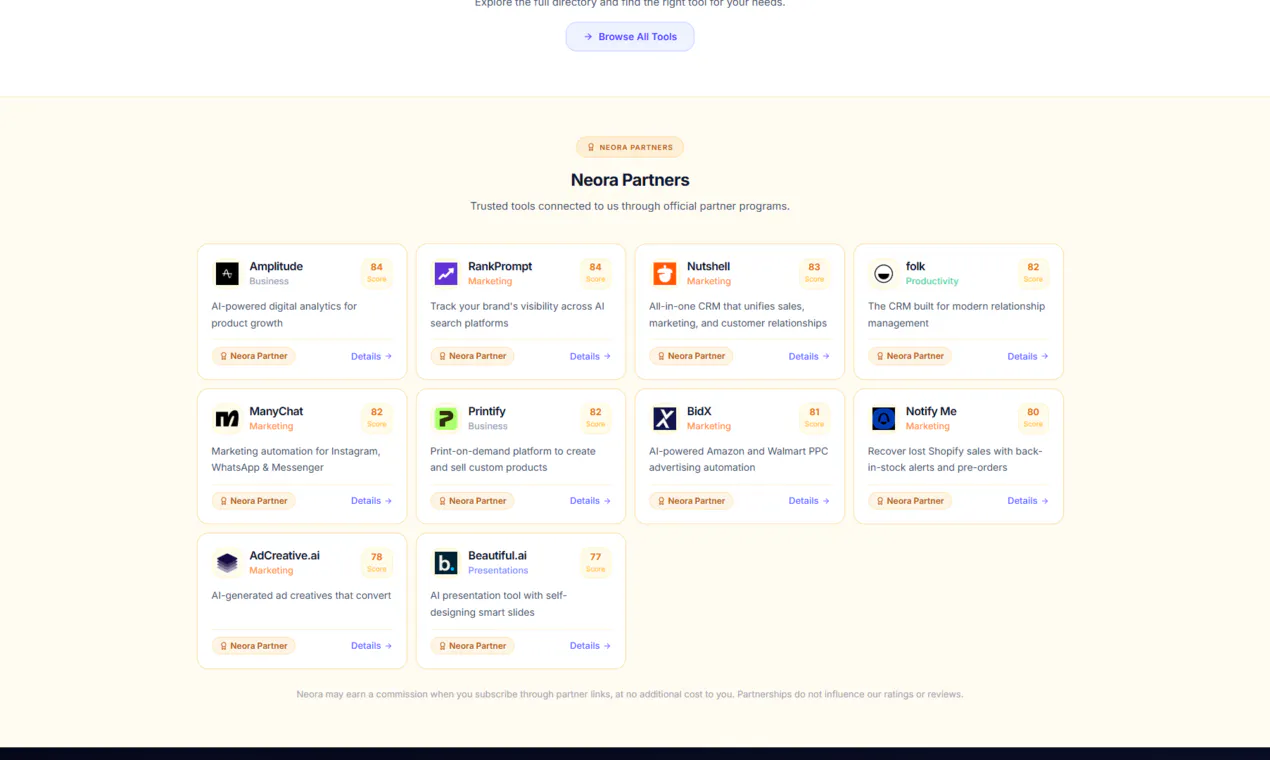Screen dimensions: 1270x760
Task: Click the 82 score badge on ManyChat
Action: click(x=377, y=417)
